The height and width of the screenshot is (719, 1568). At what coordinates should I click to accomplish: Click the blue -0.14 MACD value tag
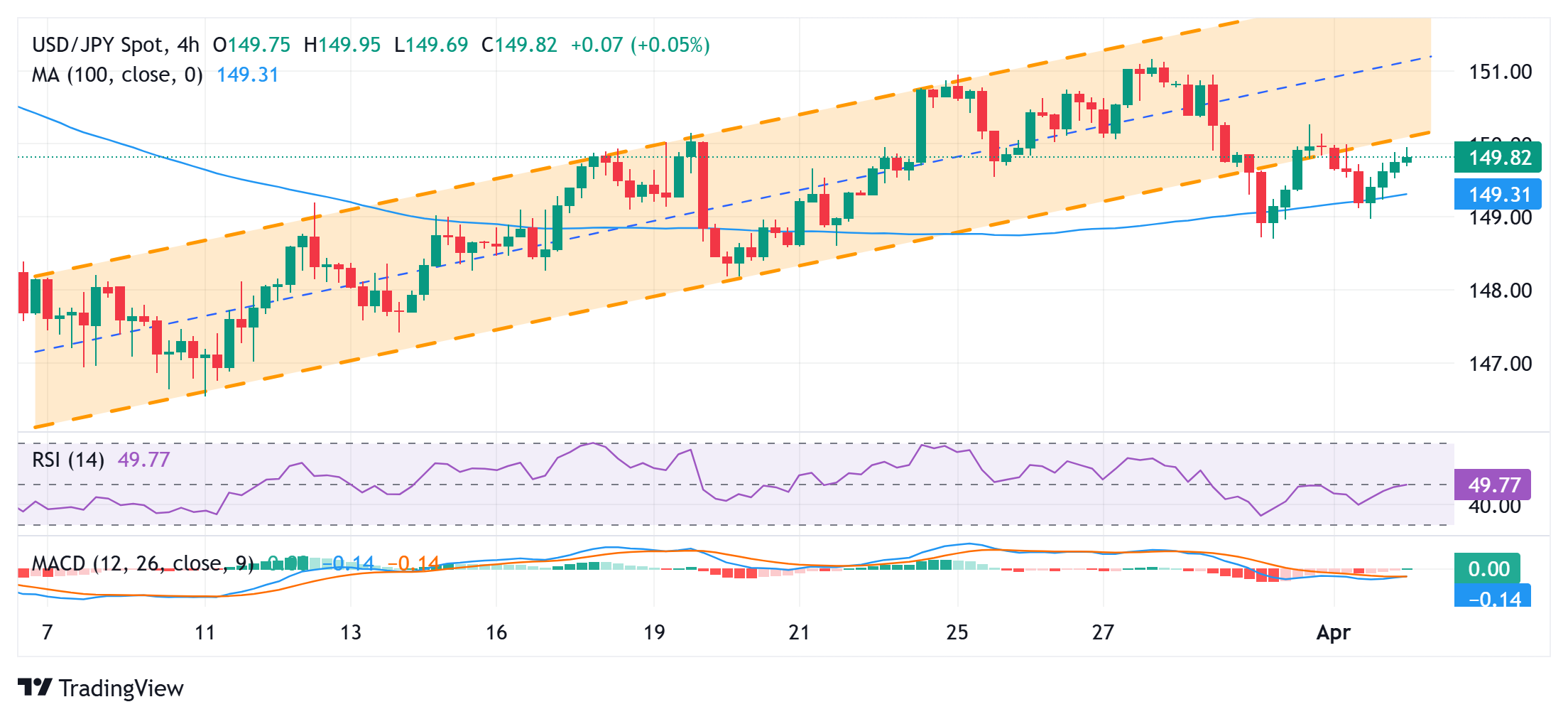(x=1492, y=597)
